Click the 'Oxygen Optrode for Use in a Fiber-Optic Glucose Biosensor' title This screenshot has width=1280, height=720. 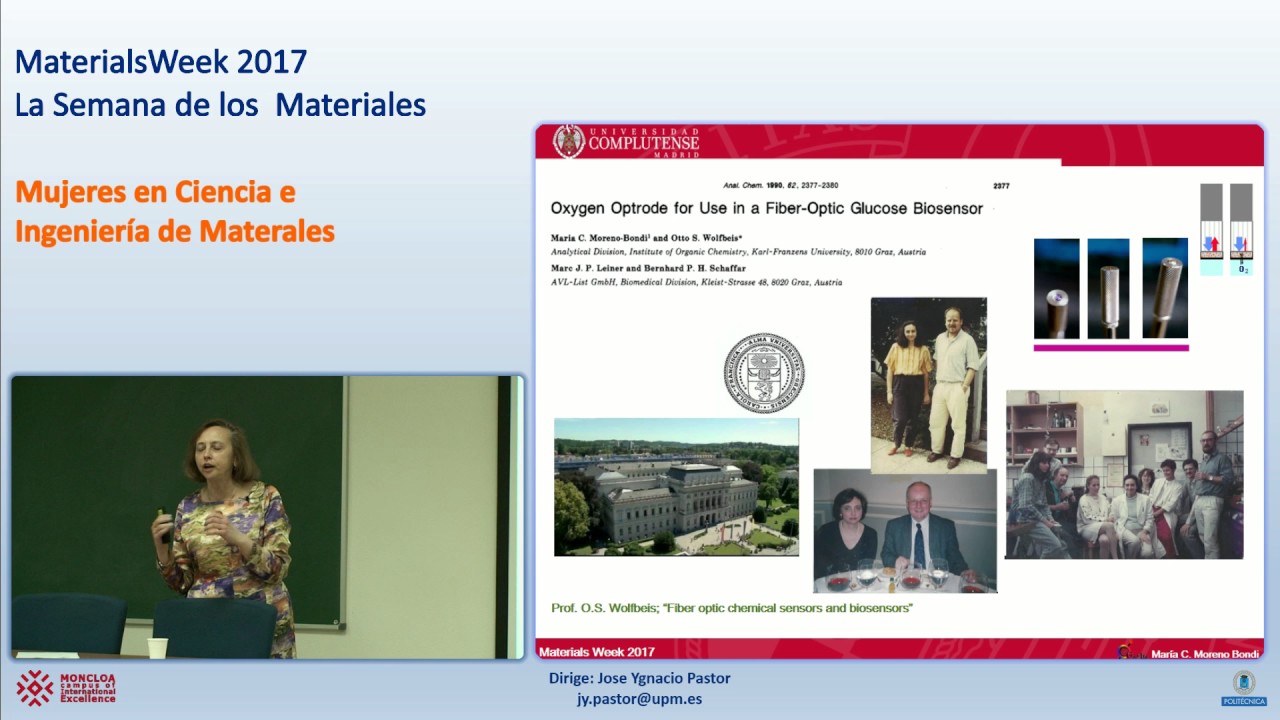click(767, 208)
